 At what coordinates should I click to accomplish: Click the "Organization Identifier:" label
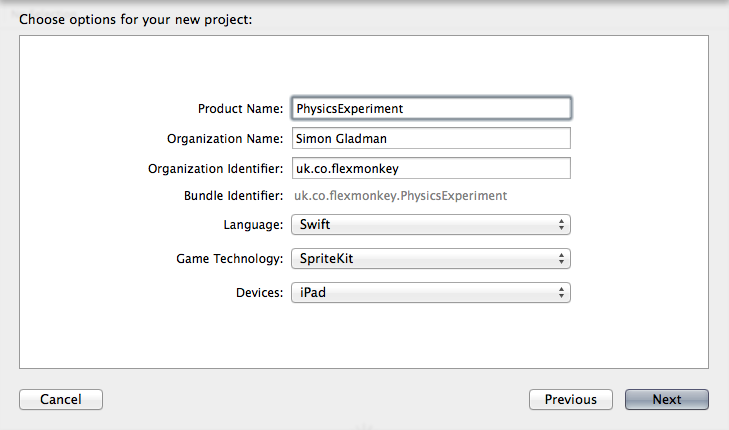click(215, 169)
